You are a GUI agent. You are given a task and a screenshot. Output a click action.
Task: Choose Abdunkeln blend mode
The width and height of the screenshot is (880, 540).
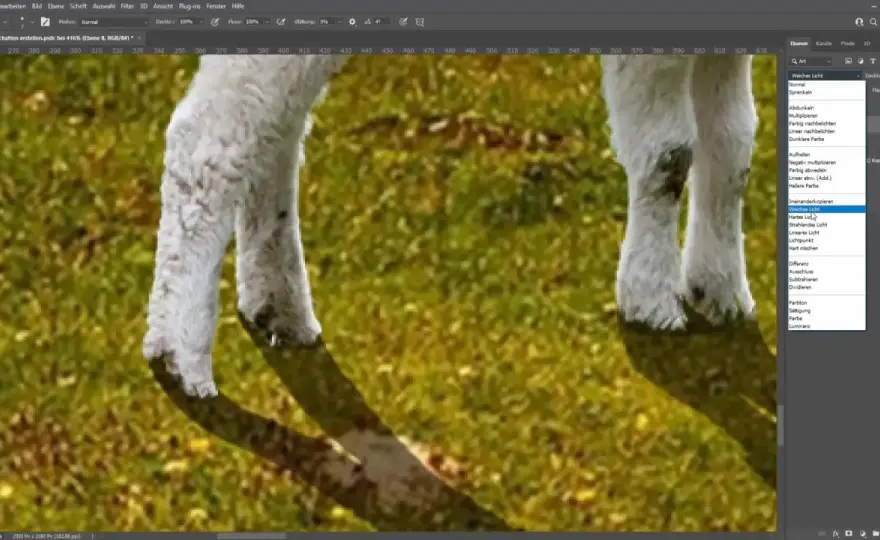[x=826, y=108]
